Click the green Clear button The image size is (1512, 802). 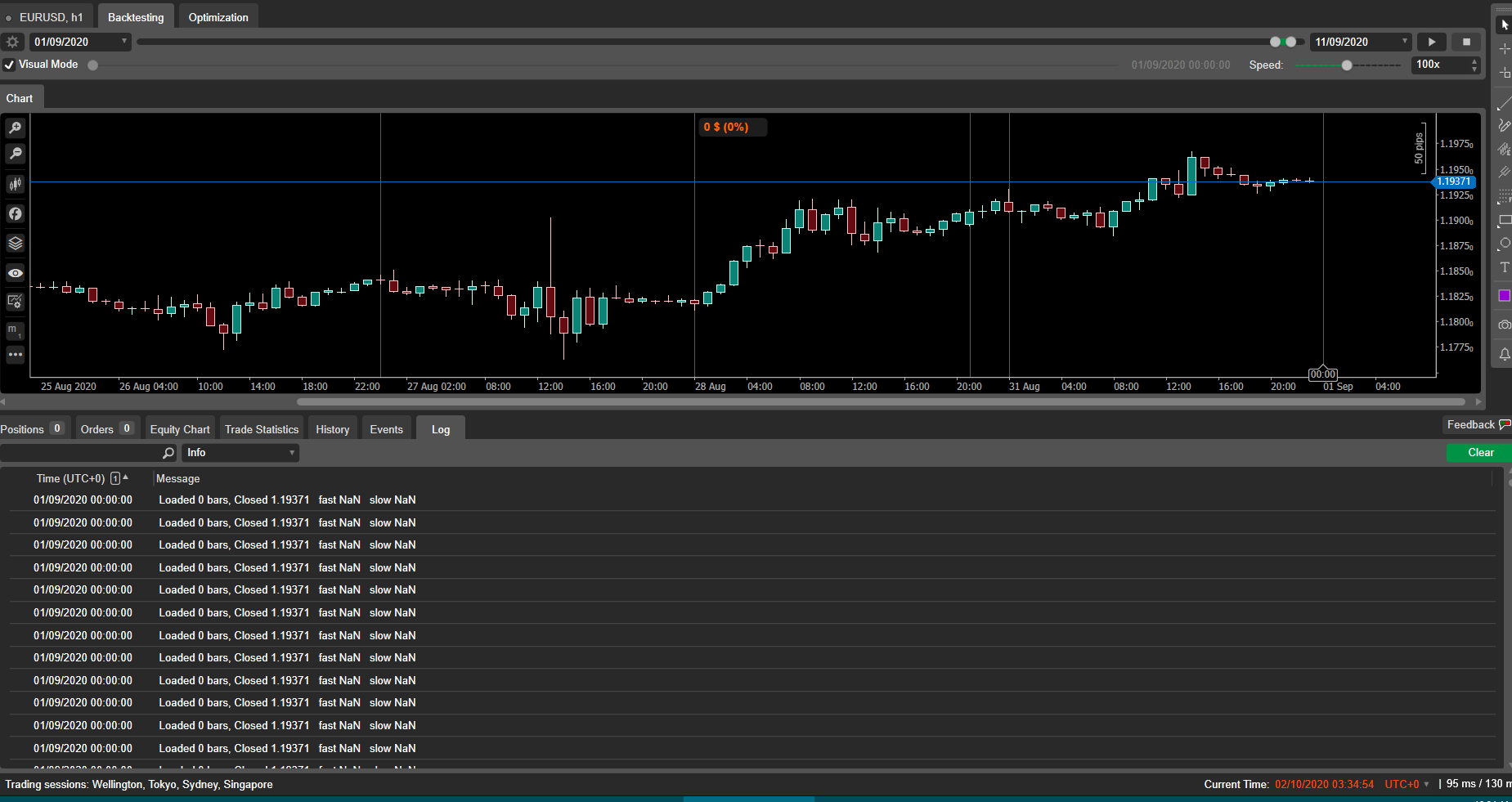point(1480,453)
